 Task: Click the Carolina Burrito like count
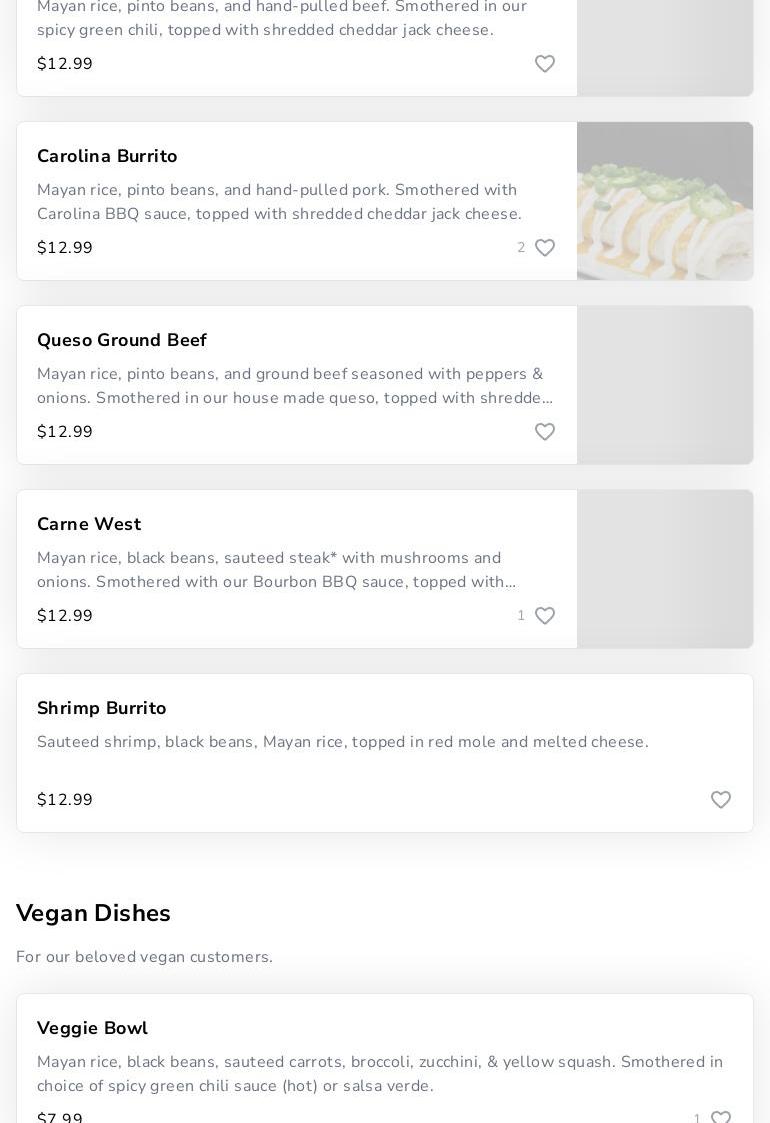[x=521, y=248]
